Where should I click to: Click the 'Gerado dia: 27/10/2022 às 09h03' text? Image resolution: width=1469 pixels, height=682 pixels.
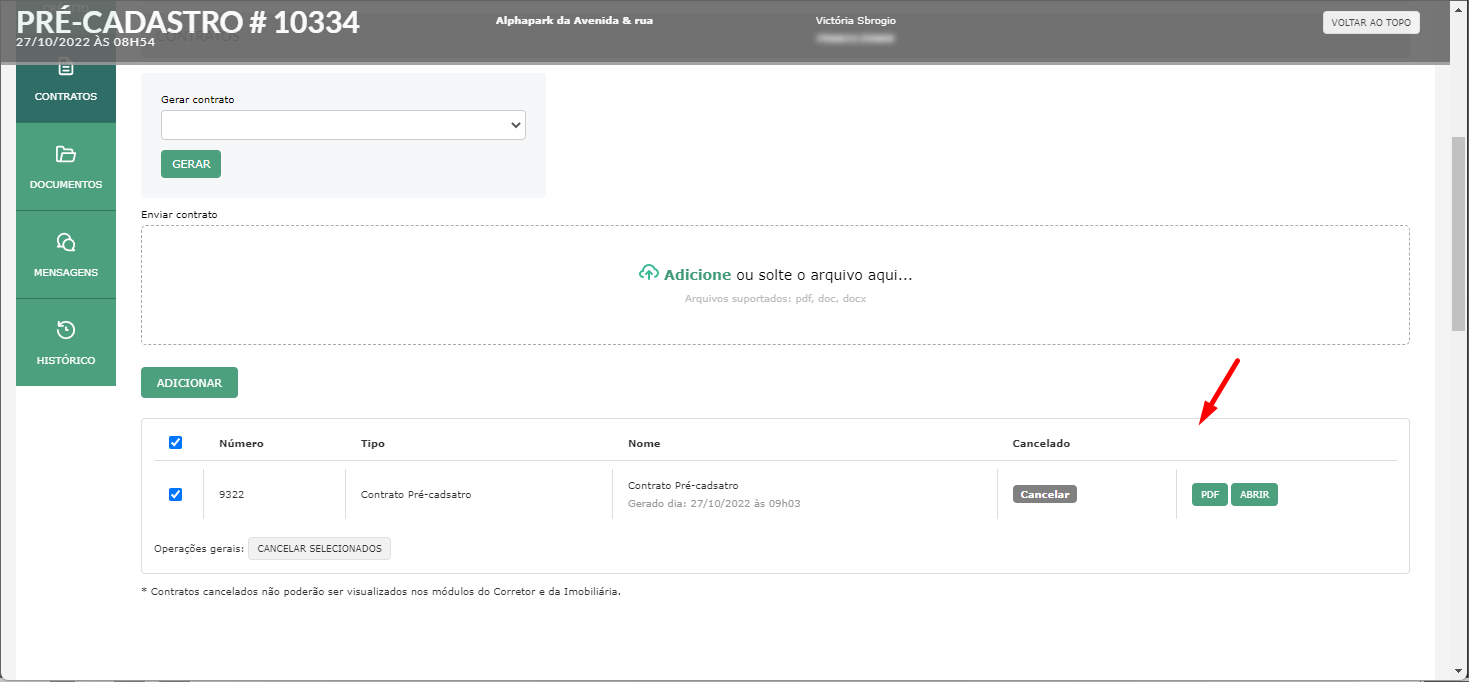coord(714,503)
